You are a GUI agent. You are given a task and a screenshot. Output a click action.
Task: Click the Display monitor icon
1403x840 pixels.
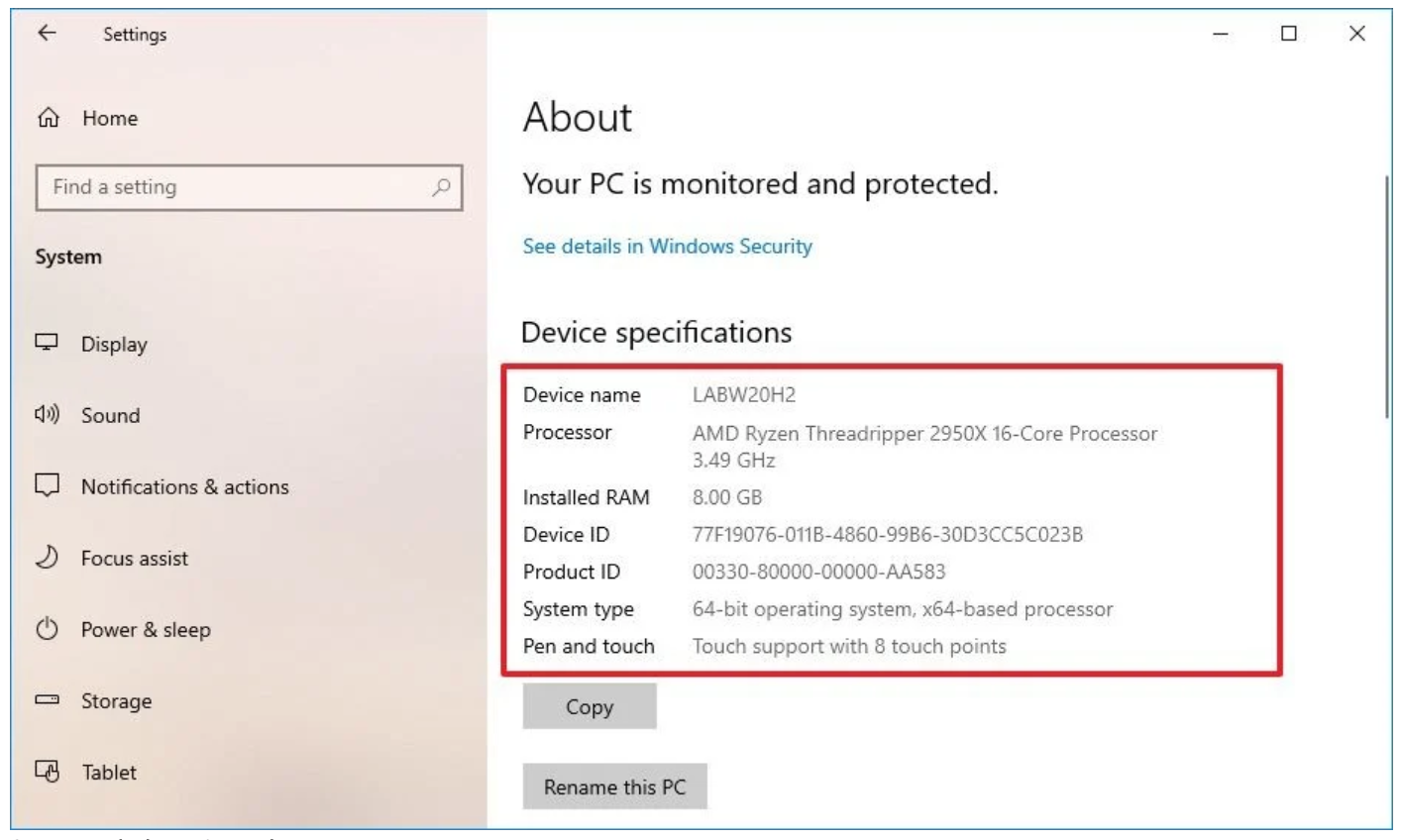pos(47,343)
